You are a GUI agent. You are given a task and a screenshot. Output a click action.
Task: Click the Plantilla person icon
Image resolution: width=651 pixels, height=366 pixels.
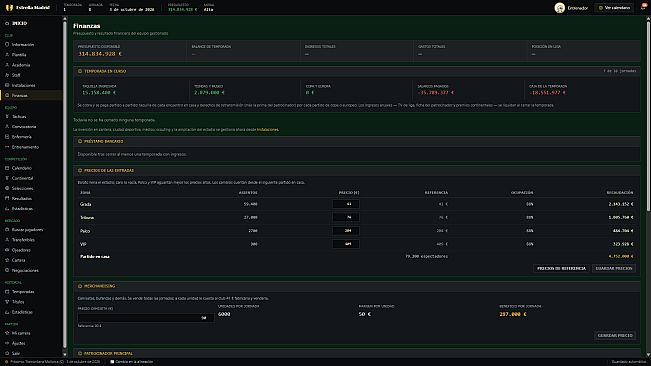click(x=7, y=55)
